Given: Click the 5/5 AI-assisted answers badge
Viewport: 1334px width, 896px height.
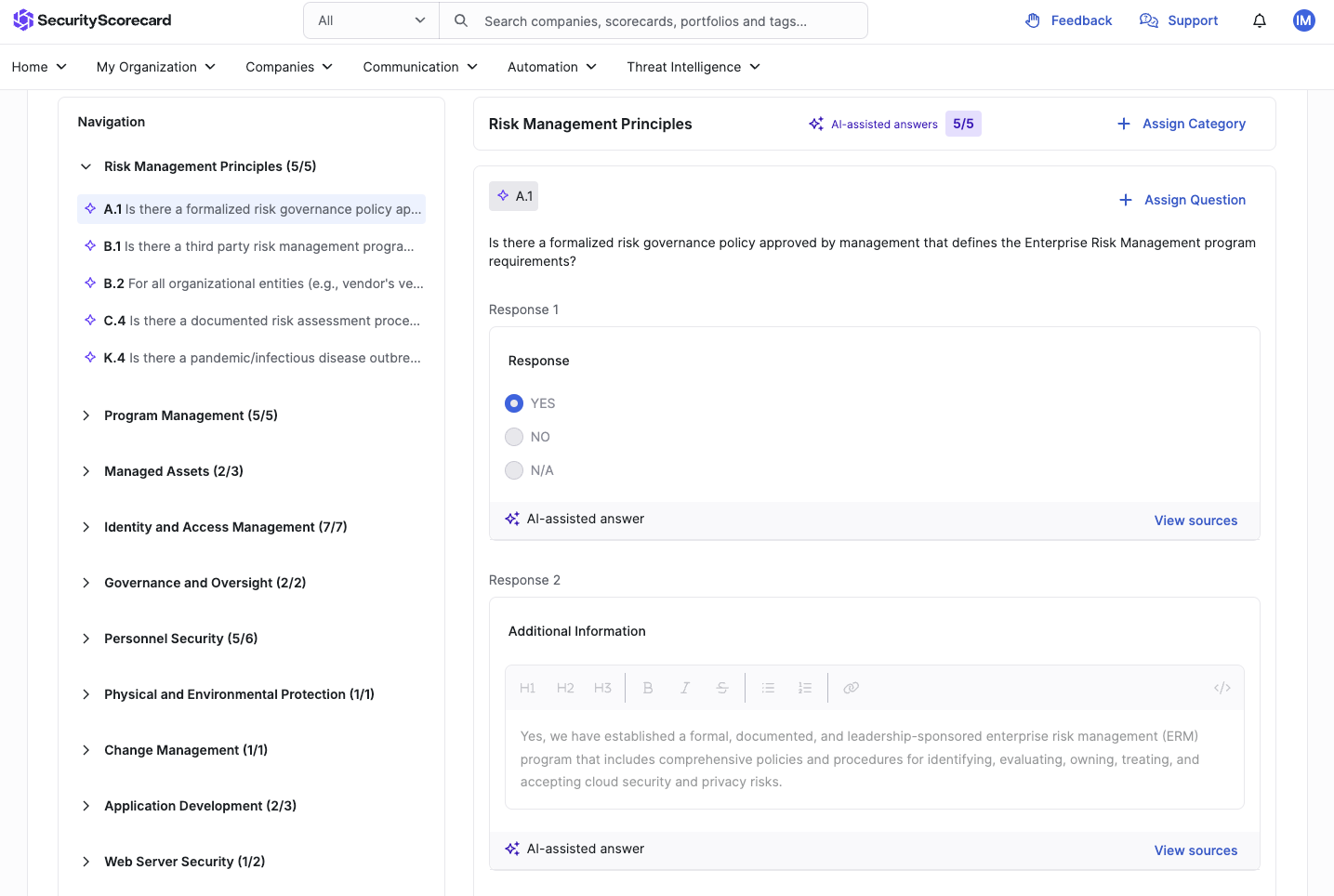Looking at the screenshot, I should point(963,124).
